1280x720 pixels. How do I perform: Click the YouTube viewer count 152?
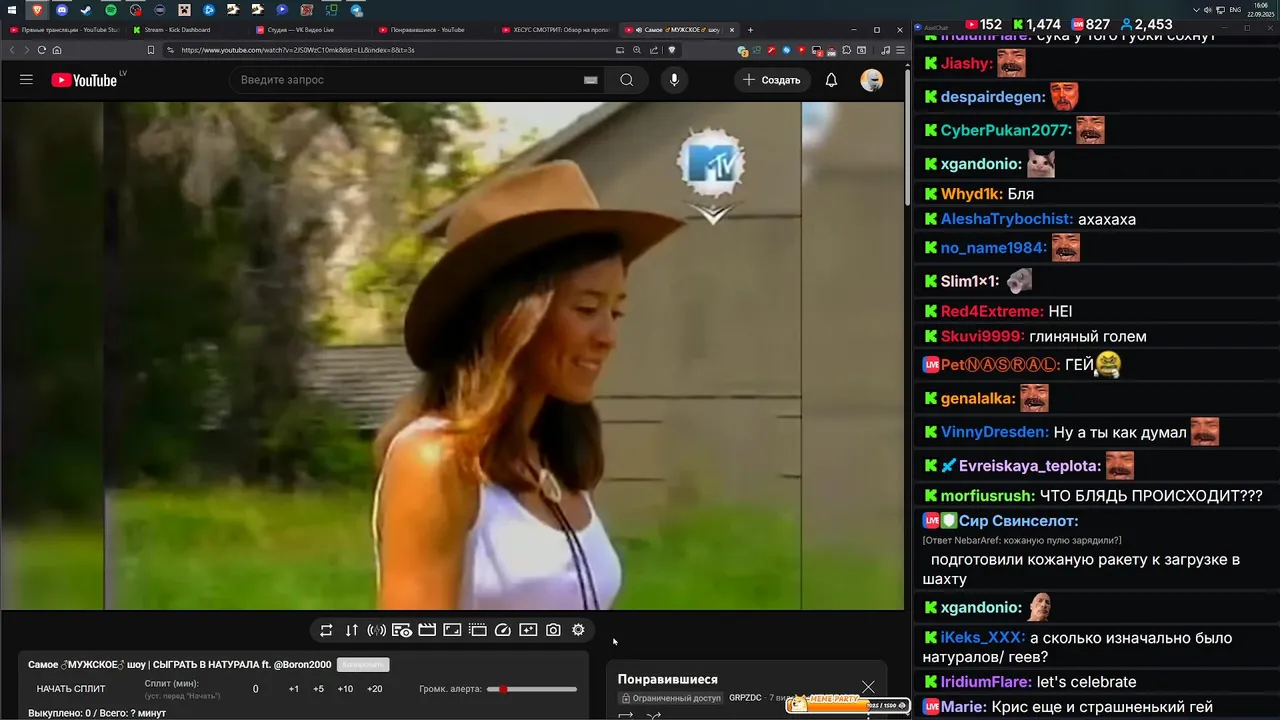point(982,24)
